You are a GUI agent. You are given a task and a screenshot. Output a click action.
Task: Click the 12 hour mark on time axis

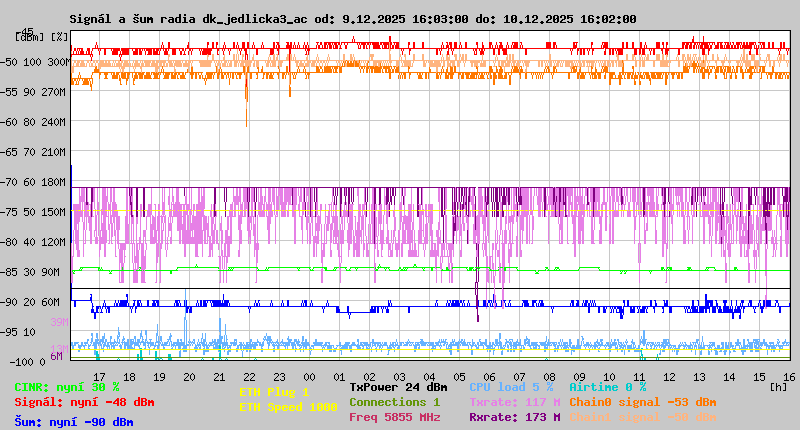(670, 376)
